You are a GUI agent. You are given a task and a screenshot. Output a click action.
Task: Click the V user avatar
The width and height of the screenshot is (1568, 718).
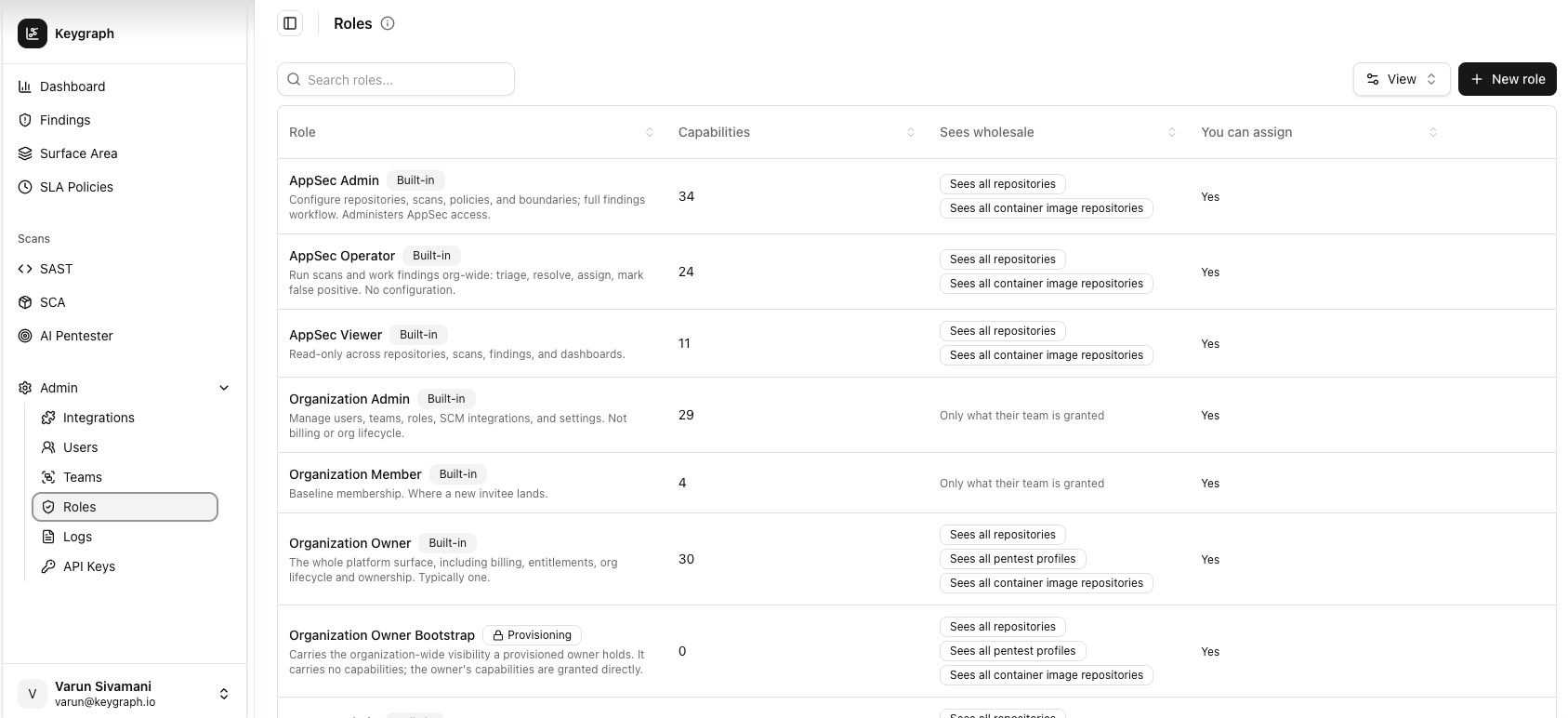pyautogui.click(x=33, y=694)
